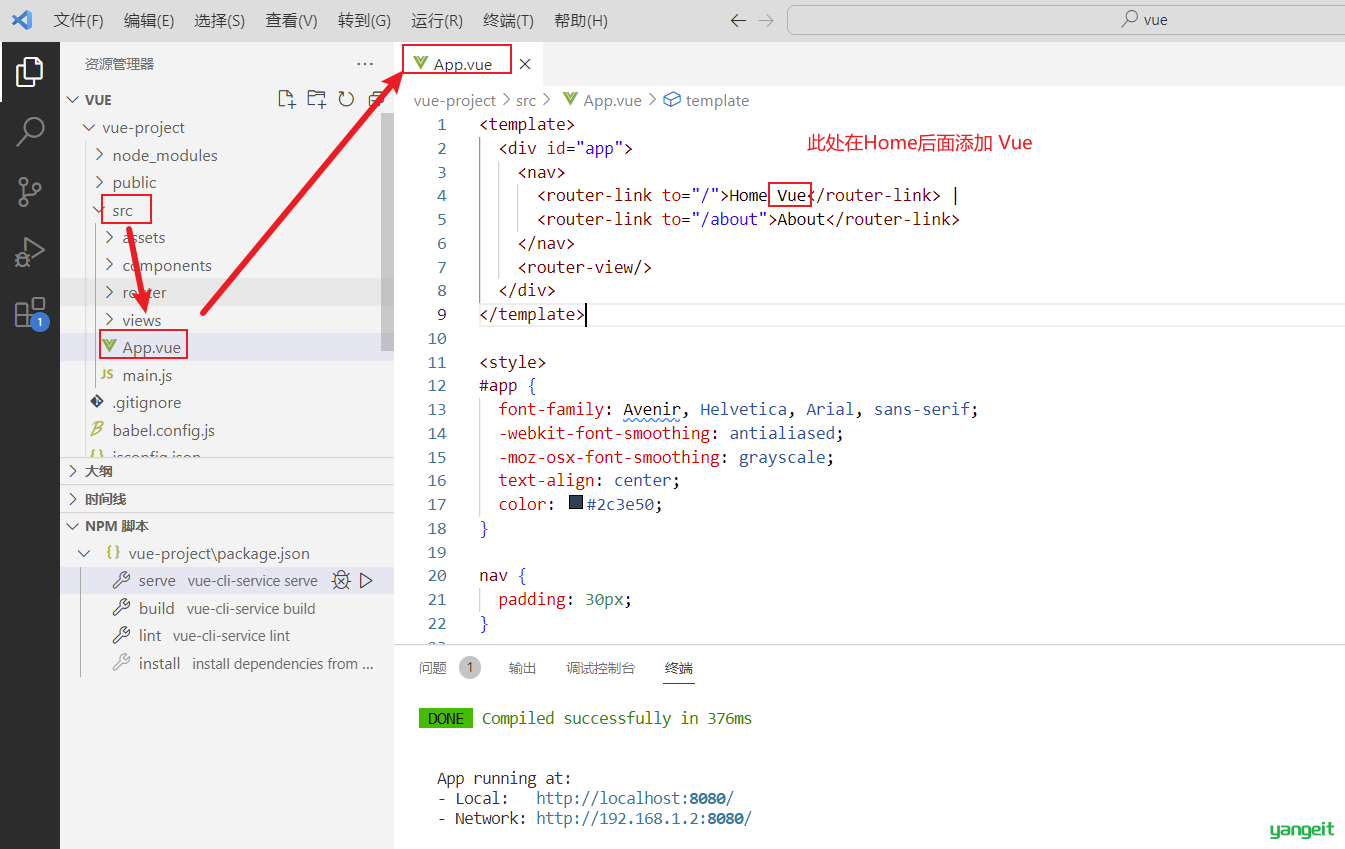Viewport: 1345px width, 849px height.
Task: Click the VS Code logo icon
Action: (22, 20)
